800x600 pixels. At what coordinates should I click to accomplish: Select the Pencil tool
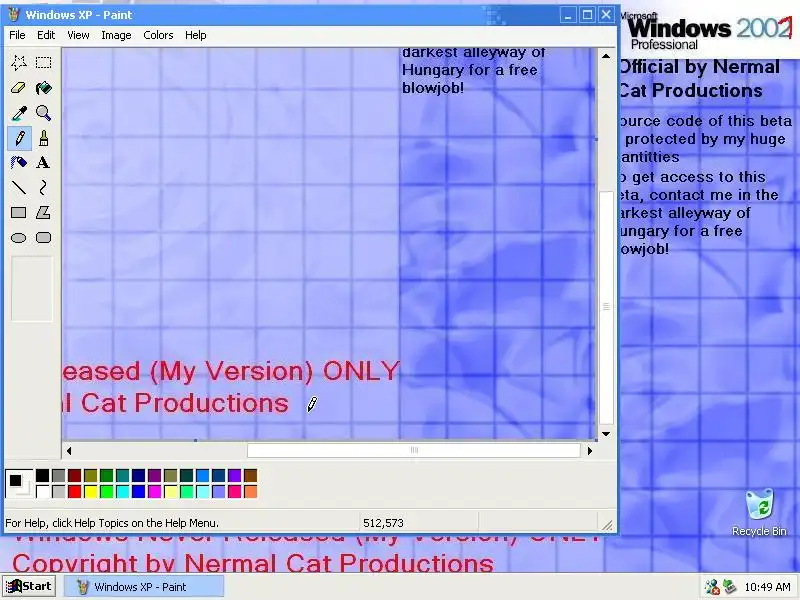[x=19, y=138]
